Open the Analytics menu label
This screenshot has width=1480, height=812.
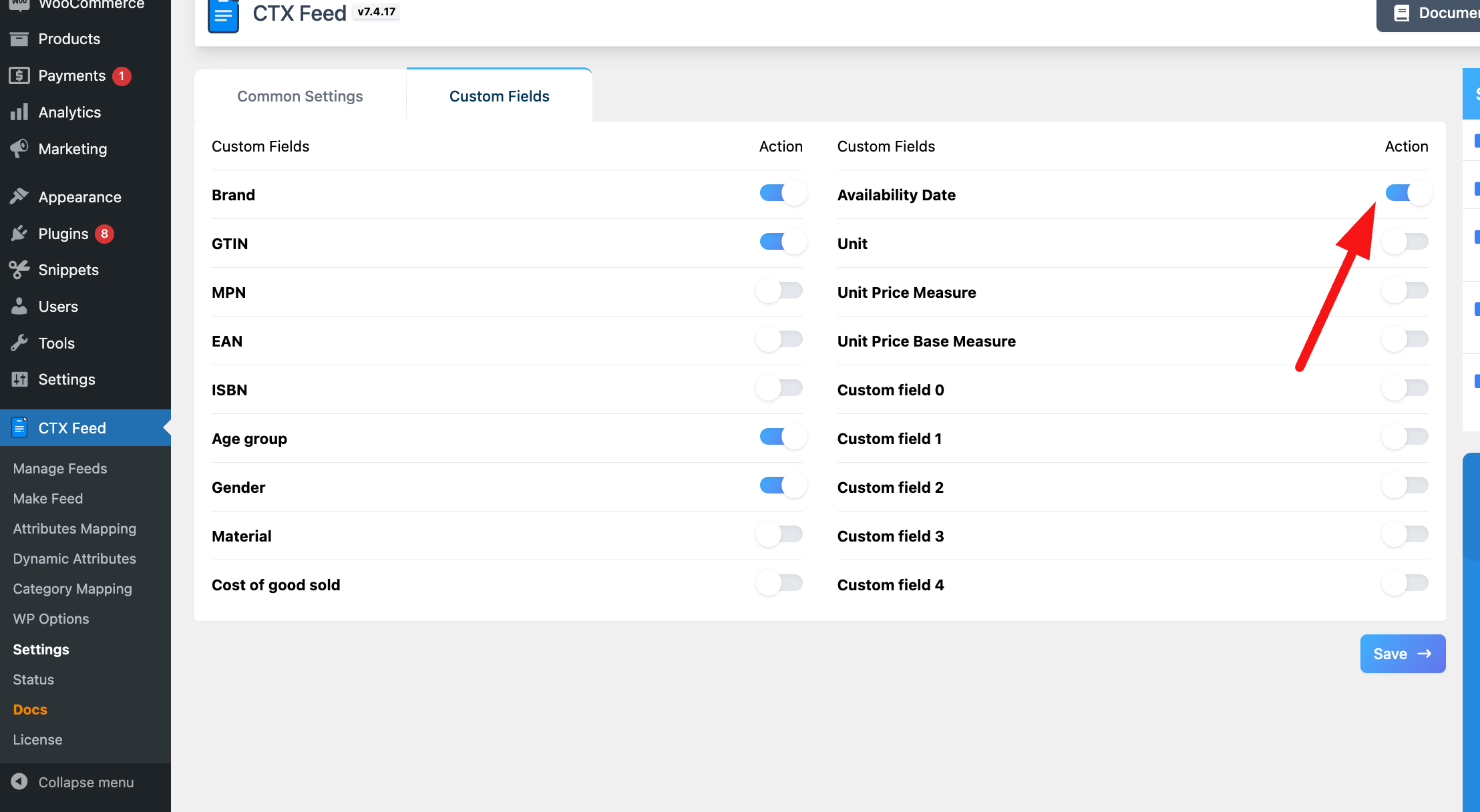(69, 112)
